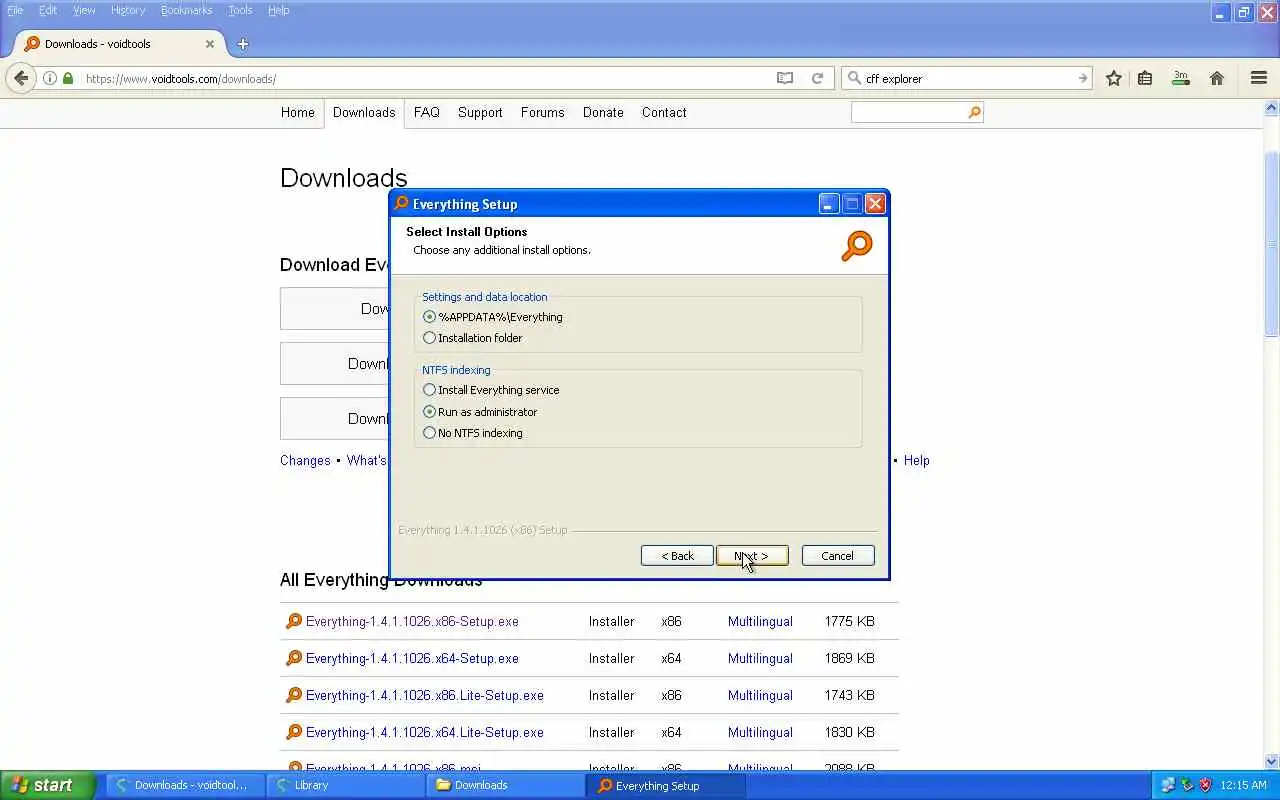Click Multilingual link in x86-Setup row
Viewport: 1280px width, 800px height.
pos(760,621)
